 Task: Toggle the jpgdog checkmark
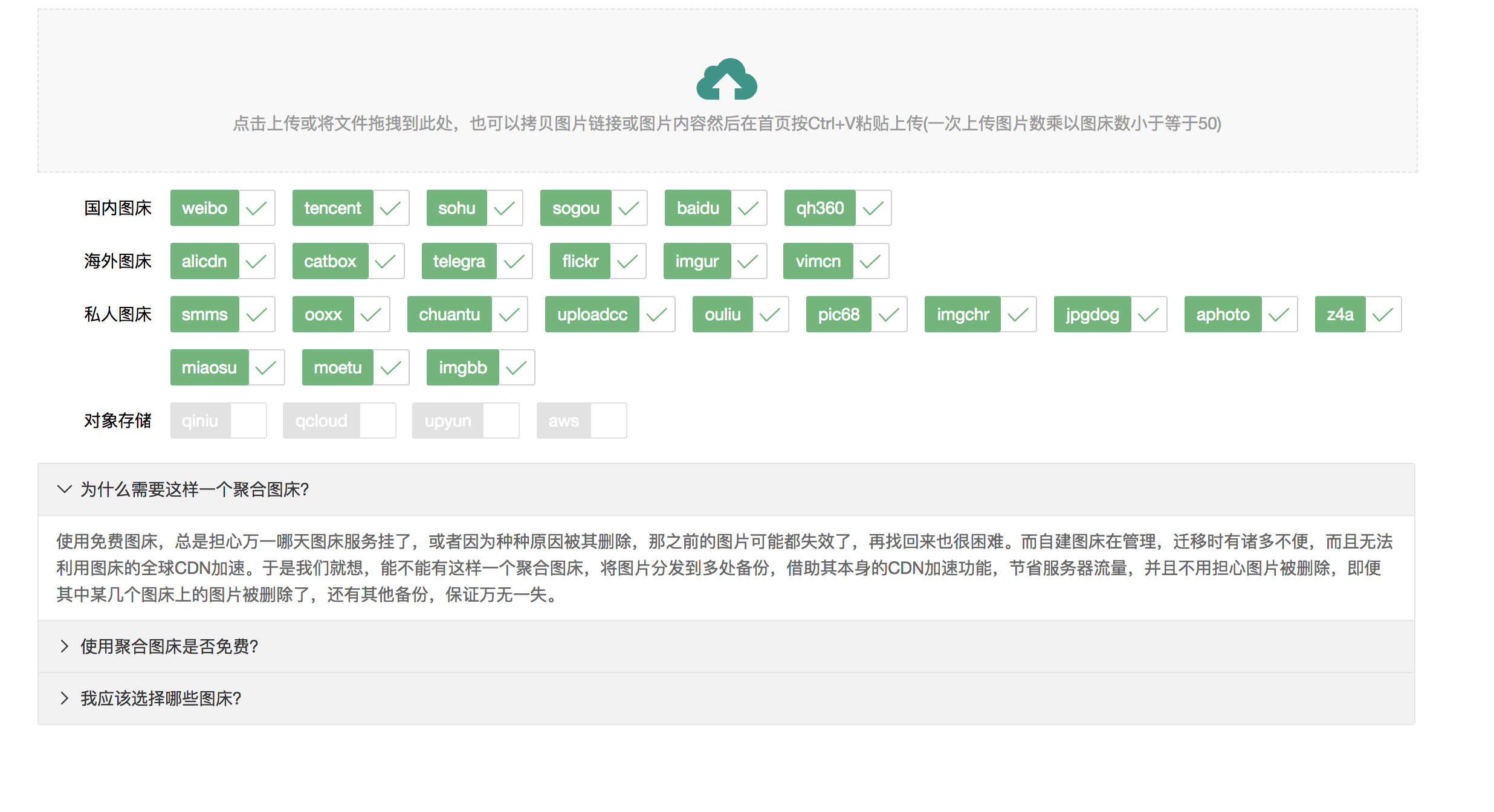pyautogui.click(x=1148, y=314)
